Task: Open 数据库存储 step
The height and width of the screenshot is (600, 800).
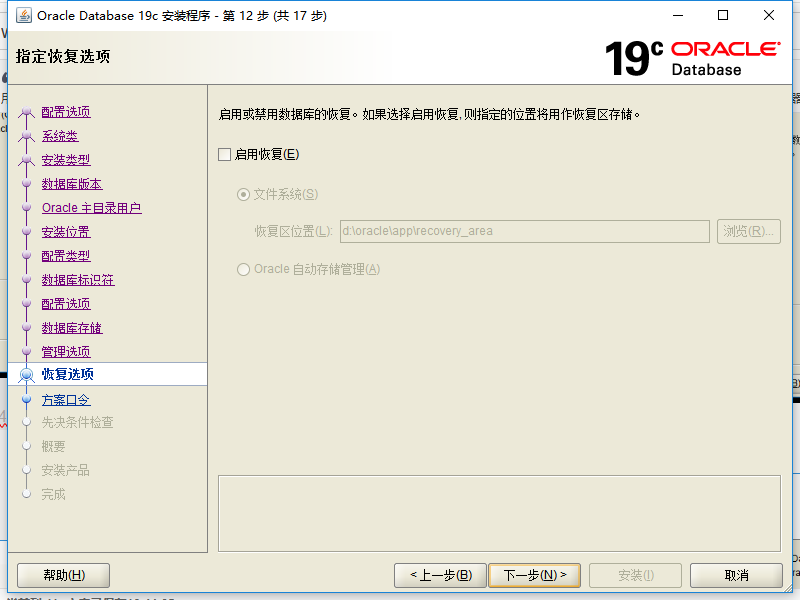Action: (x=72, y=328)
